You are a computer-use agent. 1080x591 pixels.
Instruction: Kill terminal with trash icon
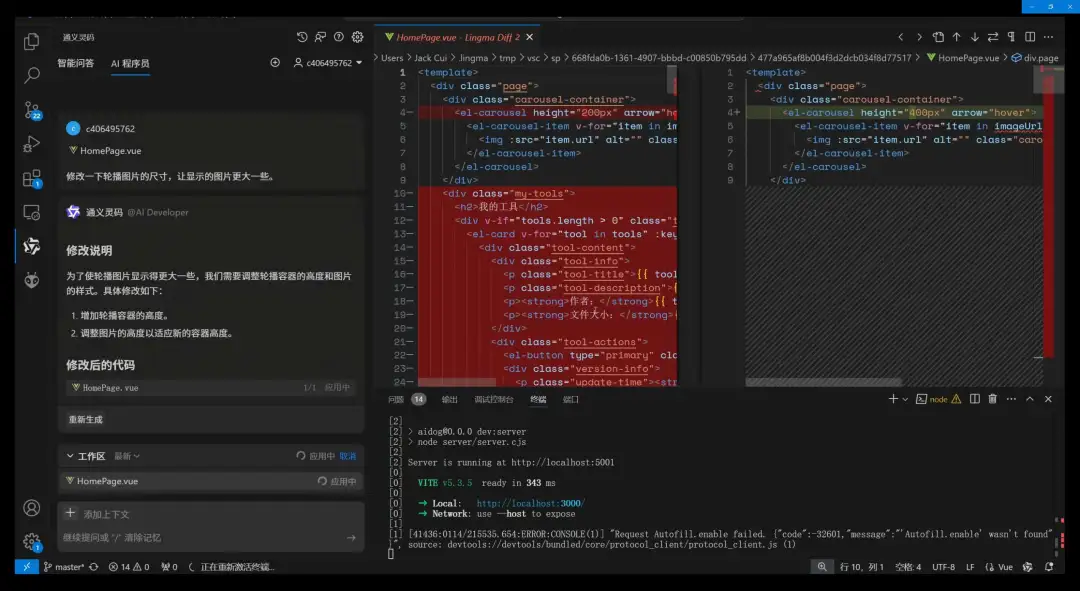(993, 399)
